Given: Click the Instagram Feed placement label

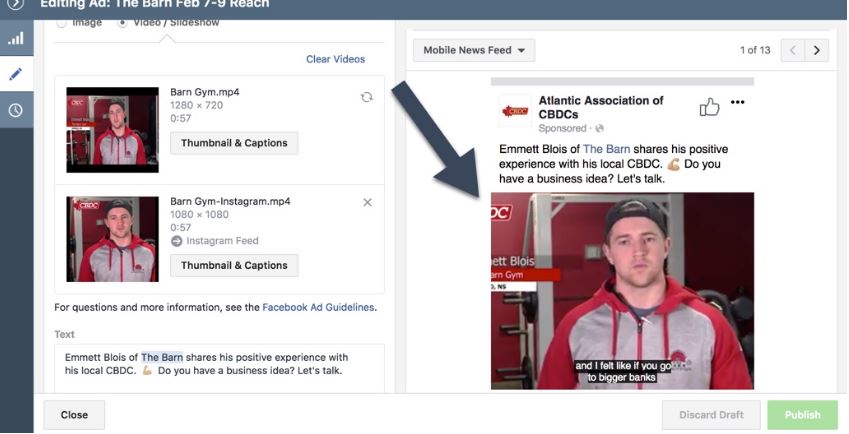Looking at the screenshot, I should pyautogui.click(x=223, y=241).
